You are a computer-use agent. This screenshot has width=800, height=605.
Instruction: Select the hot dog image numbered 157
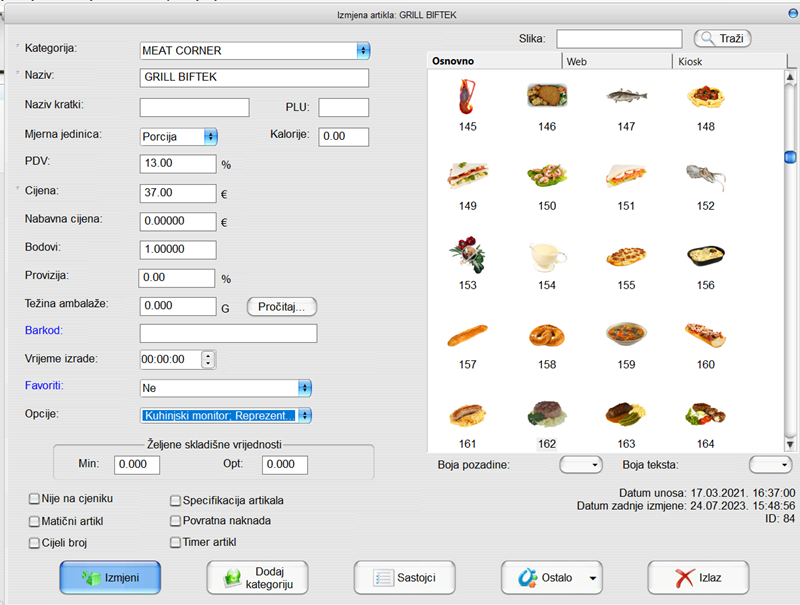pyautogui.click(x=467, y=334)
